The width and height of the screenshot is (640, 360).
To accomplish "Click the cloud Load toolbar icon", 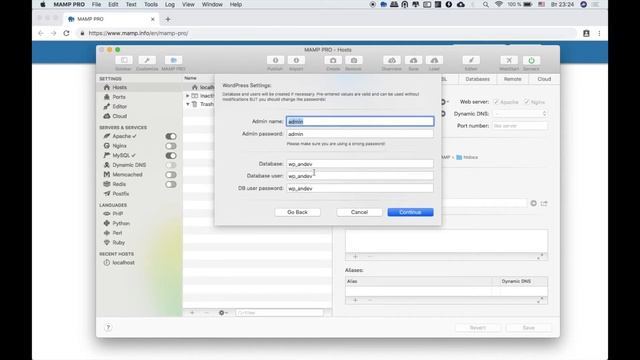I will click(x=434, y=60).
